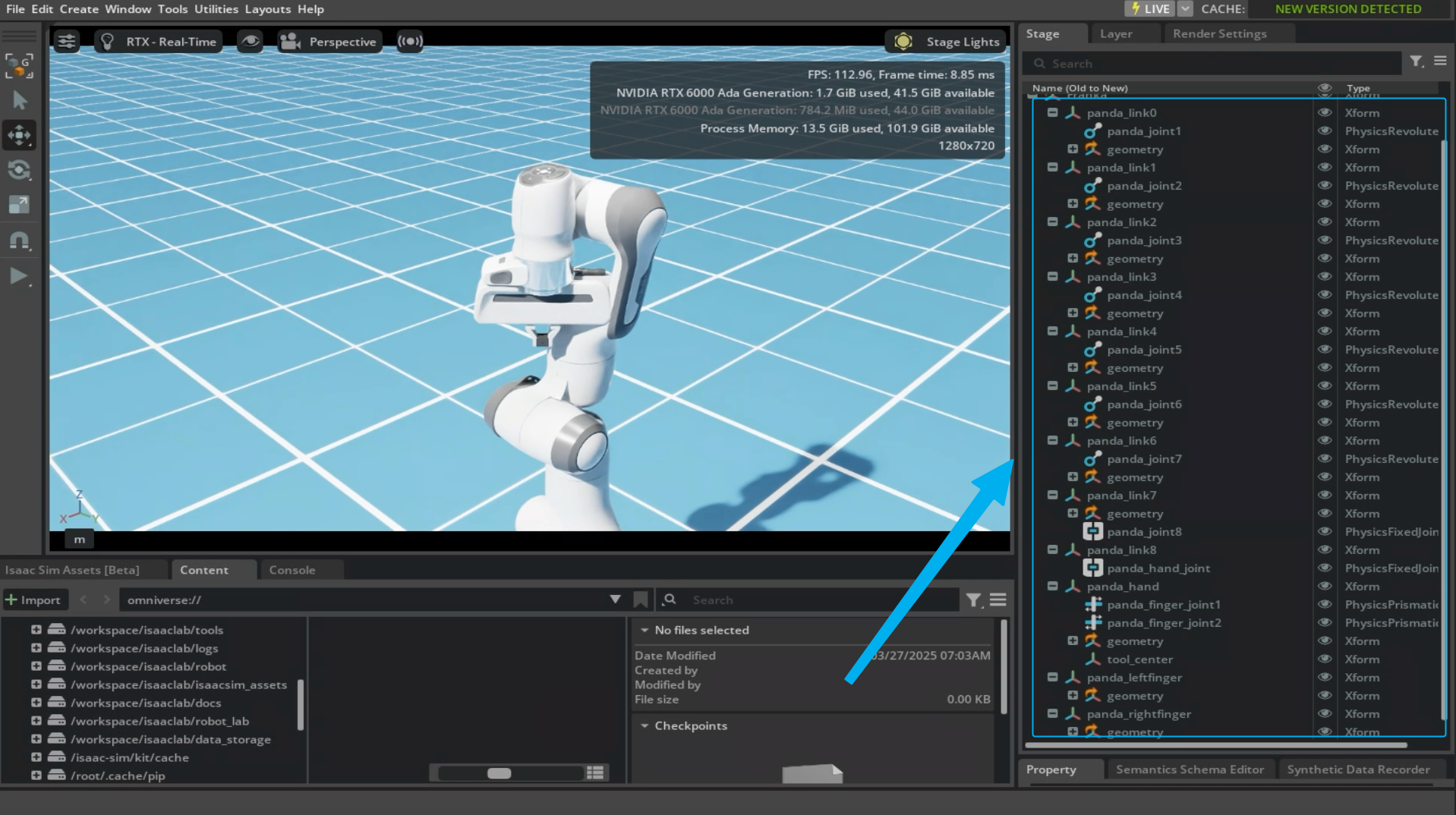Collapse the 'No files selected' section
Image resolution: width=1456 pixels, height=815 pixels.
tap(644, 630)
